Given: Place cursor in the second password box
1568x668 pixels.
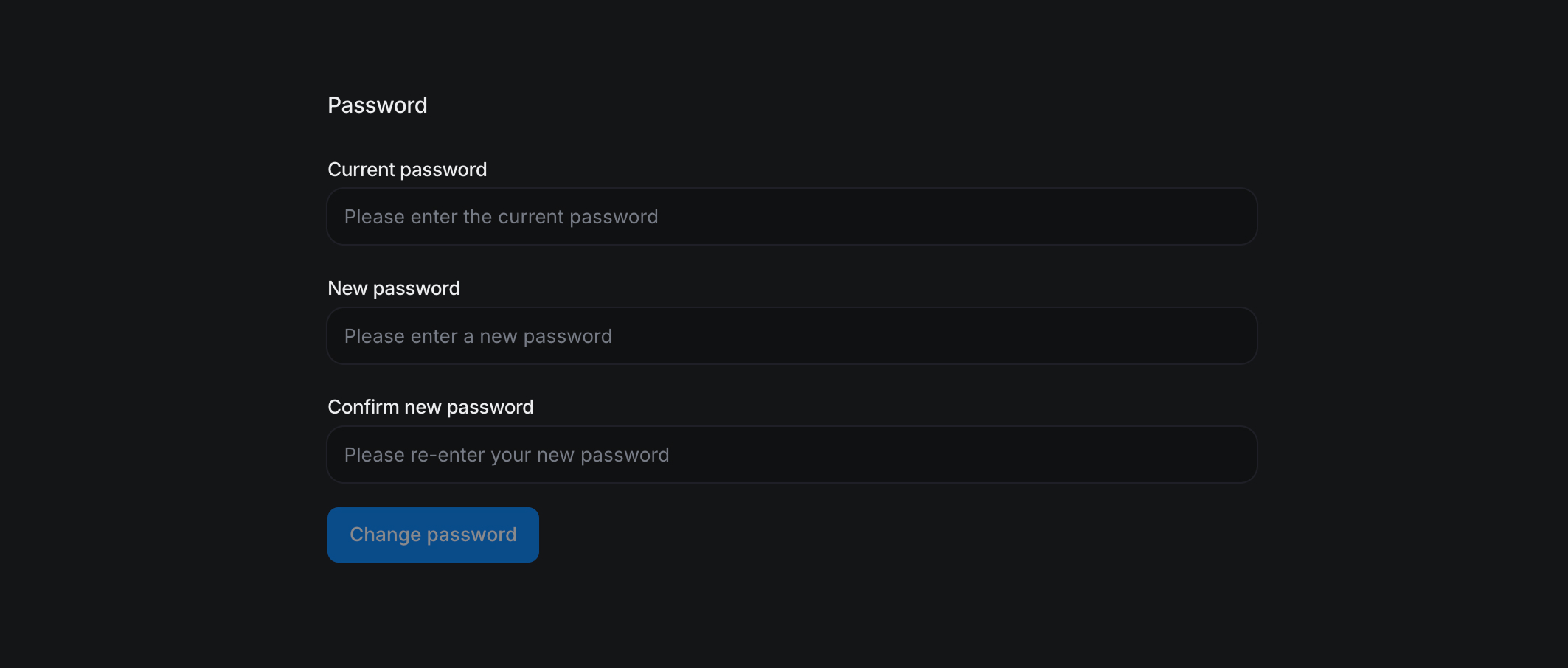Looking at the screenshot, I should click(x=792, y=336).
